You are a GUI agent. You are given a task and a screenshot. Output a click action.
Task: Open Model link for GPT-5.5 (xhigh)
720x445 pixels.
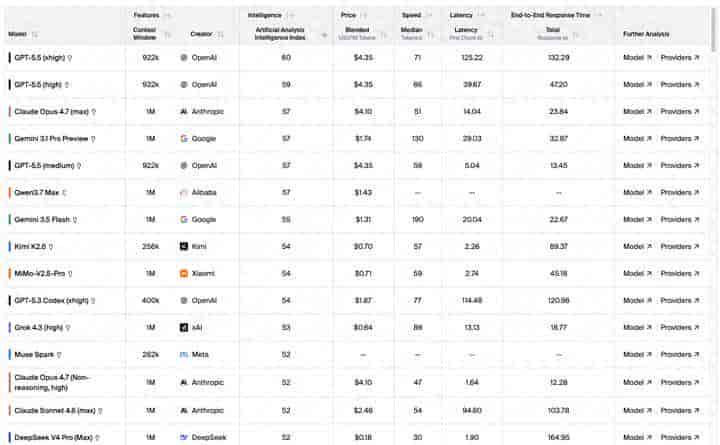637,58
